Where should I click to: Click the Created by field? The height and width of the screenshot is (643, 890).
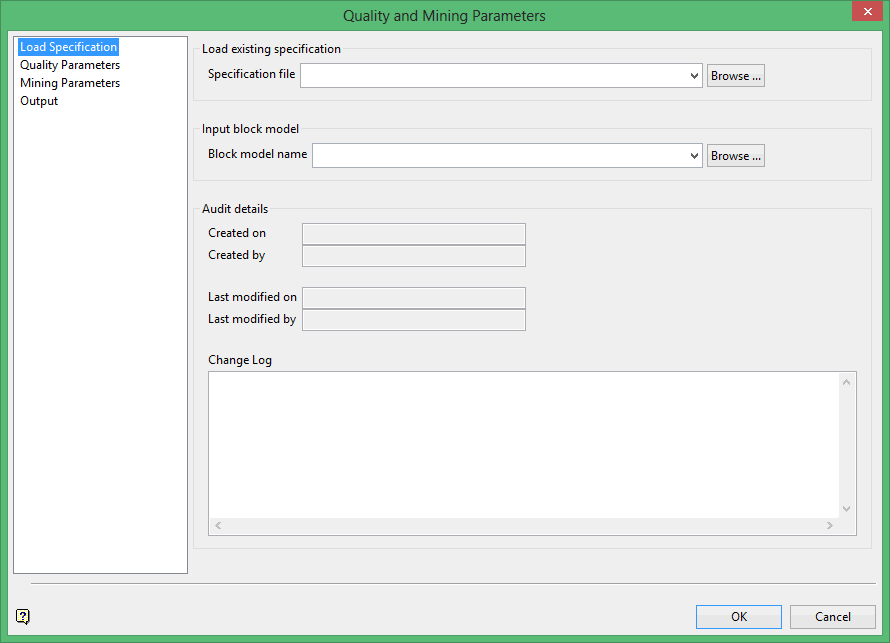point(413,256)
